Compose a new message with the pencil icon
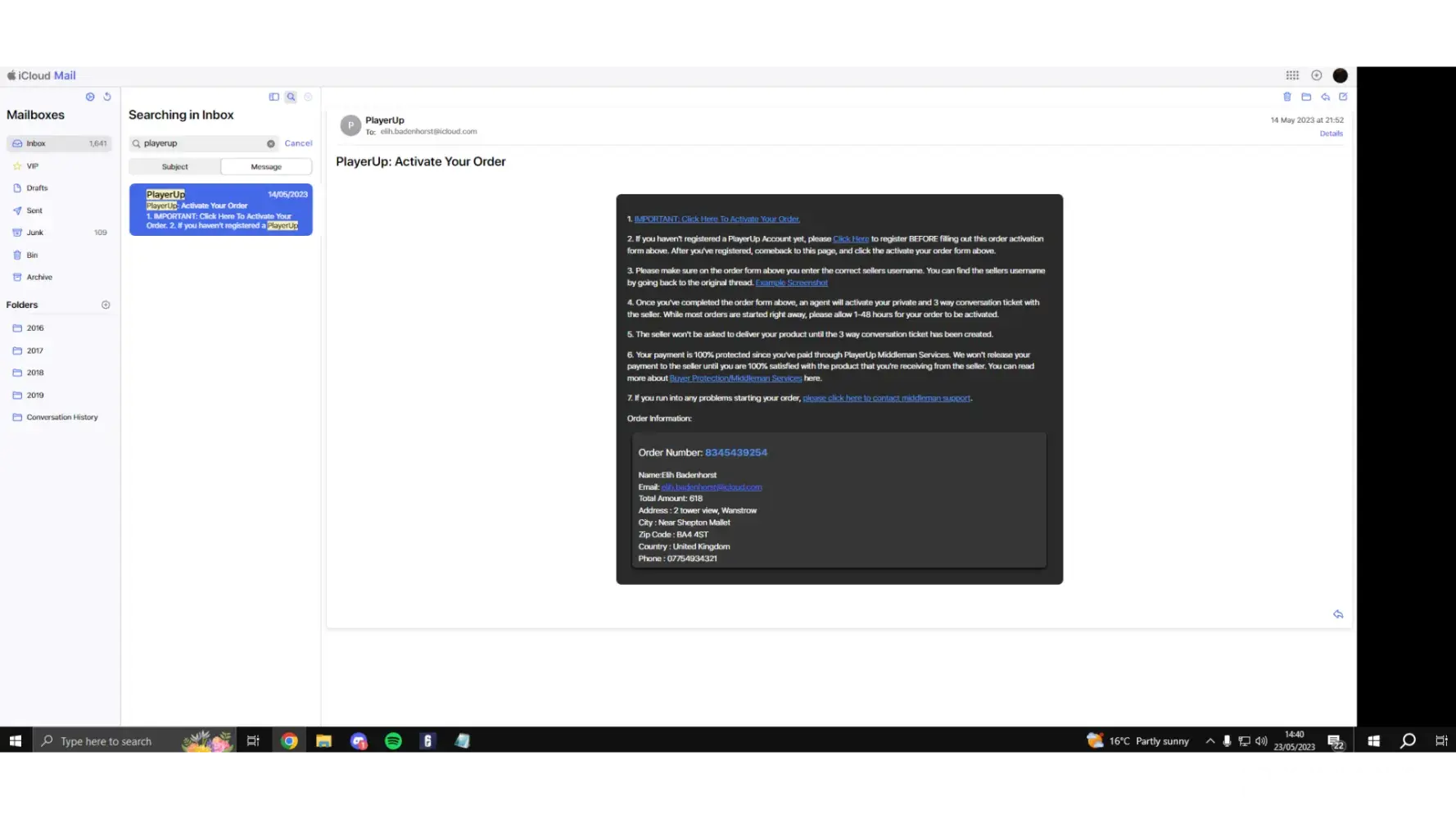Image resolution: width=1456 pixels, height=819 pixels. click(x=1343, y=97)
